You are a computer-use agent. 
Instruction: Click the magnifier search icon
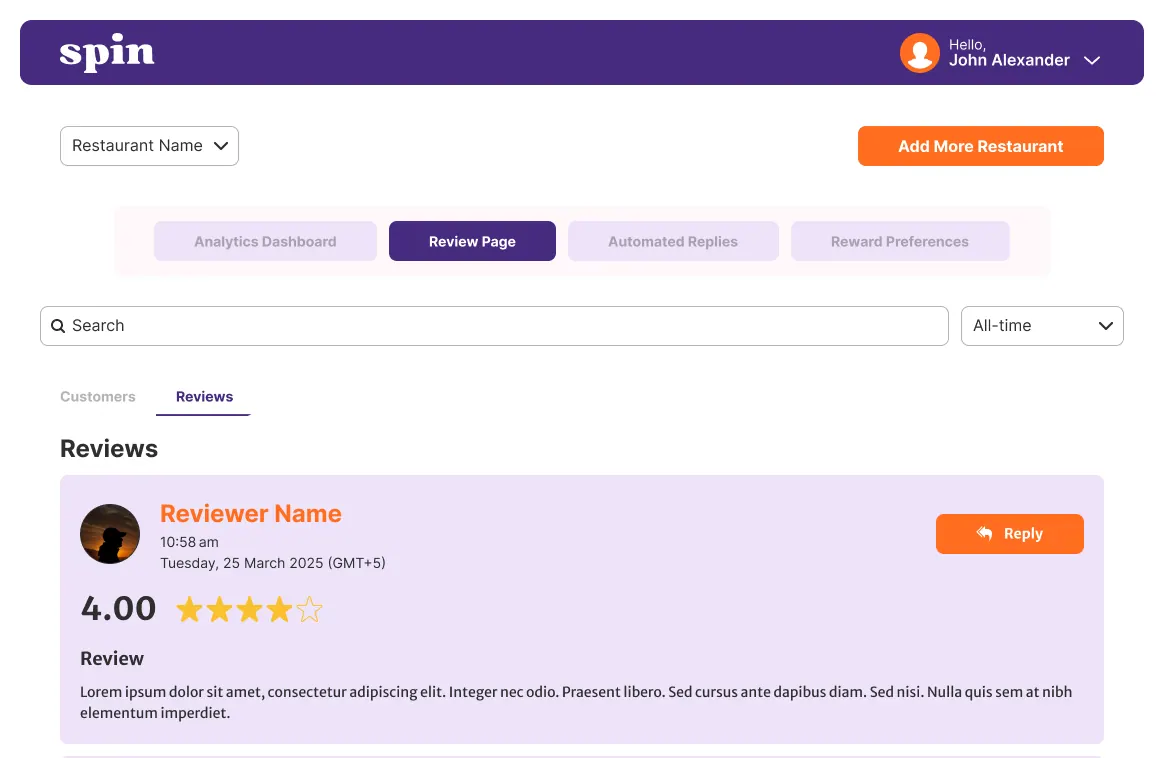[58, 326]
